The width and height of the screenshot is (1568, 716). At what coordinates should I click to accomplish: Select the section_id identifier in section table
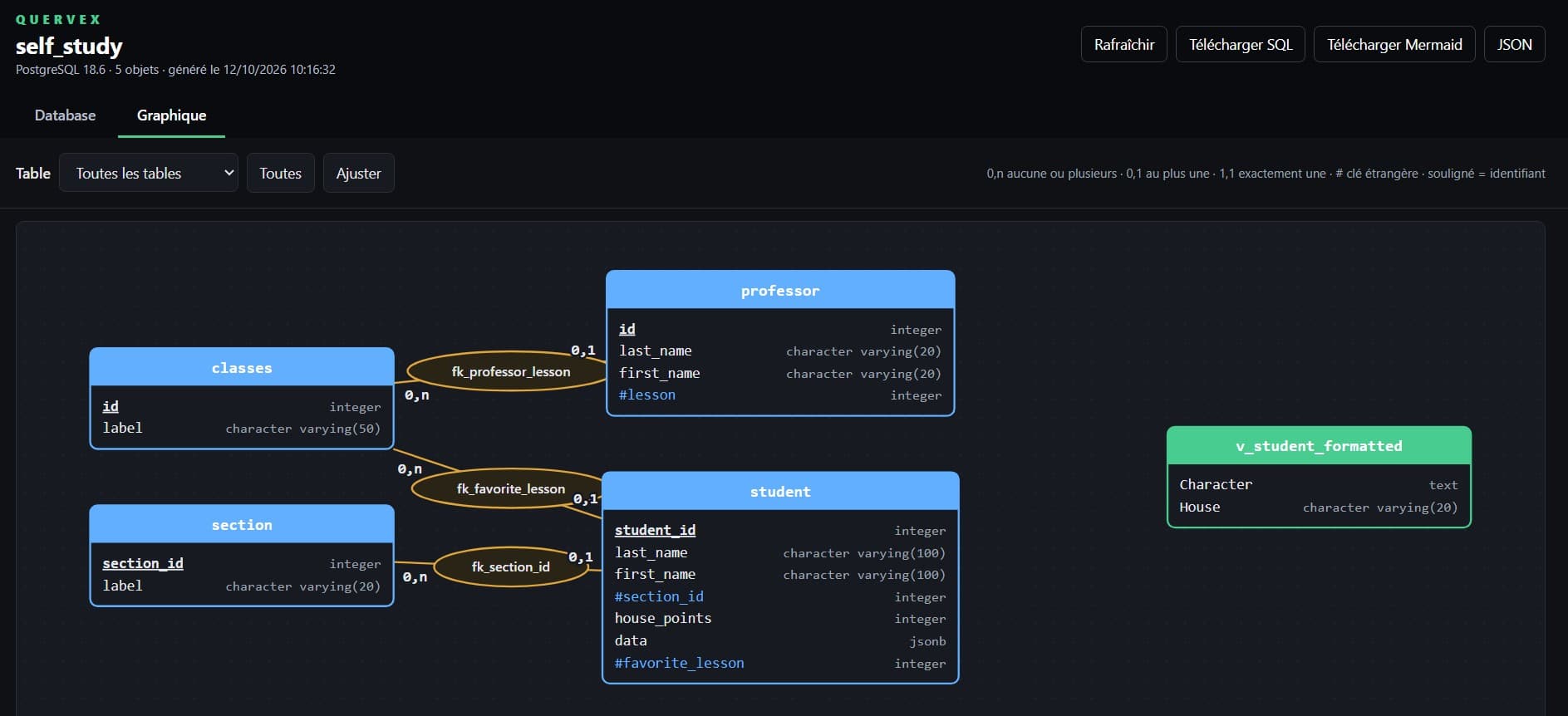click(143, 563)
